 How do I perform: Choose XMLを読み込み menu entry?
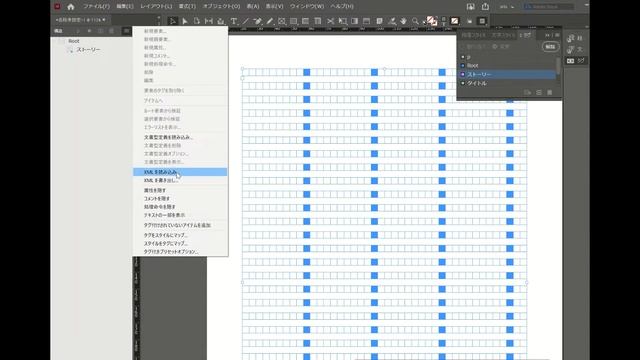(x=180, y=172)
